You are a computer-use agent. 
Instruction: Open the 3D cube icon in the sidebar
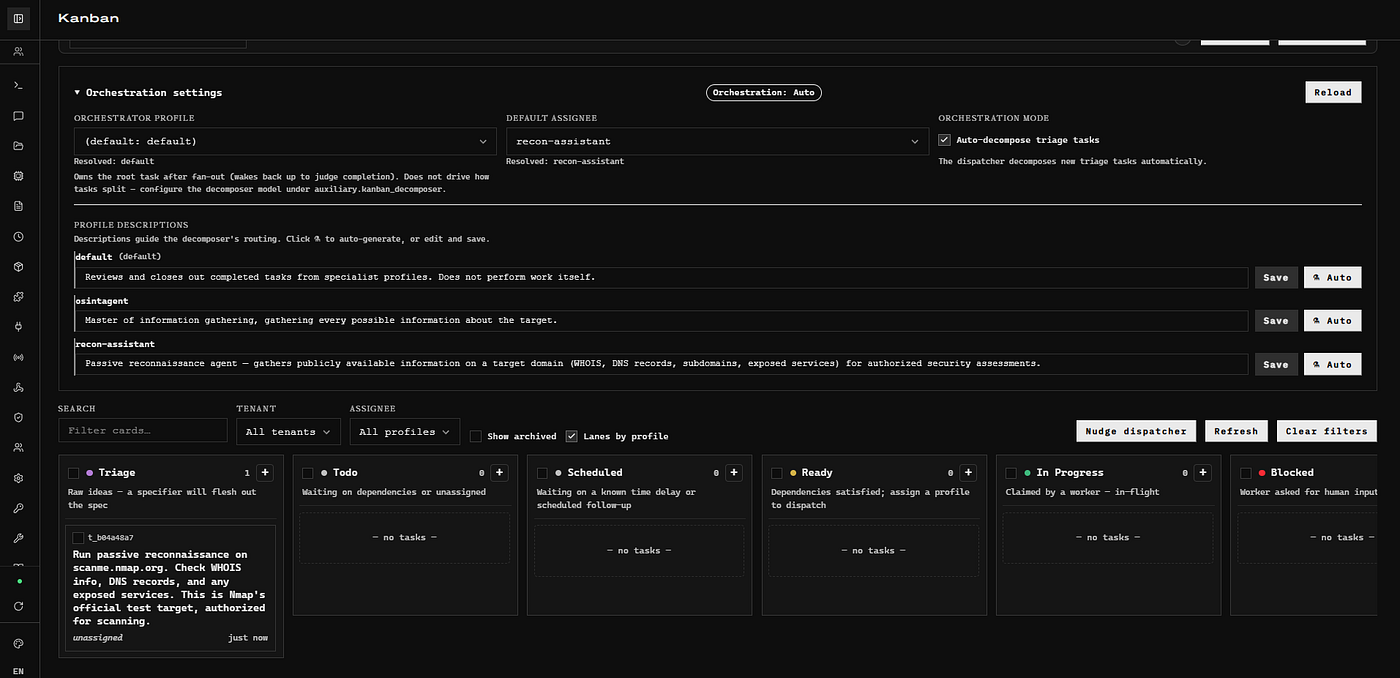pos(19,267)
